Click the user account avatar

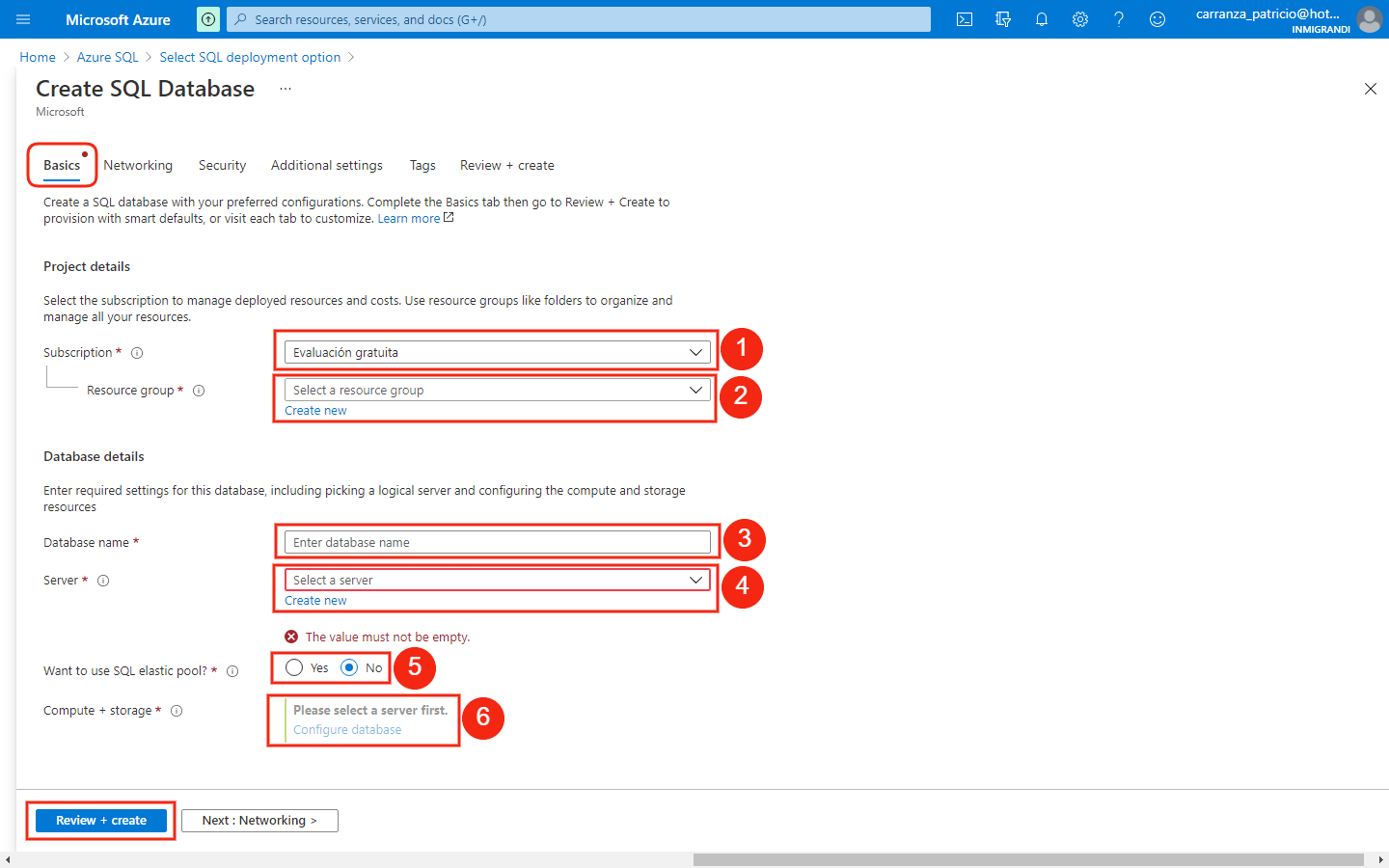click(1369, 19)
